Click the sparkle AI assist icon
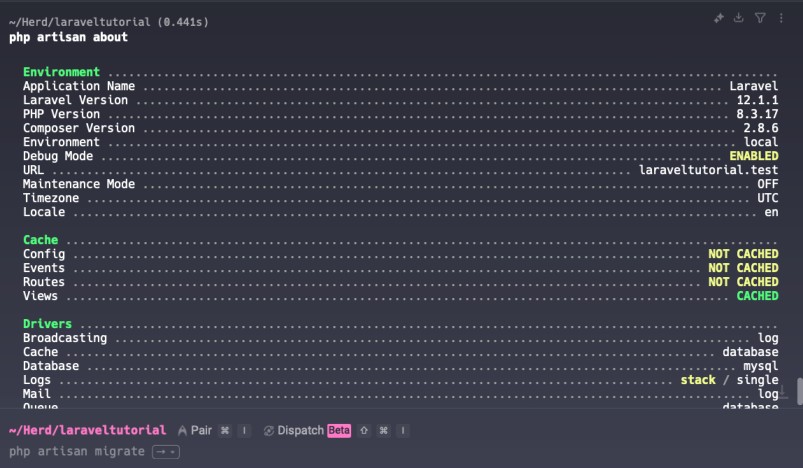Viewport: 803px width, 468px height. click(719, 18)
